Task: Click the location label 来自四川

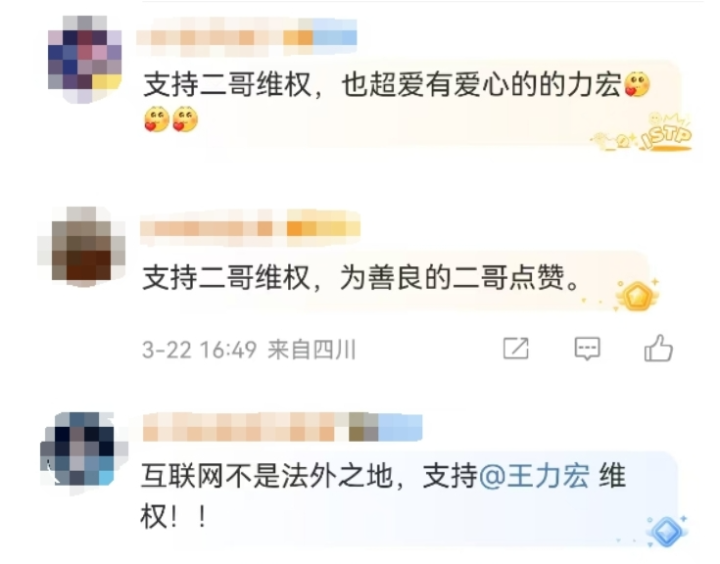Action: [312, 350]
